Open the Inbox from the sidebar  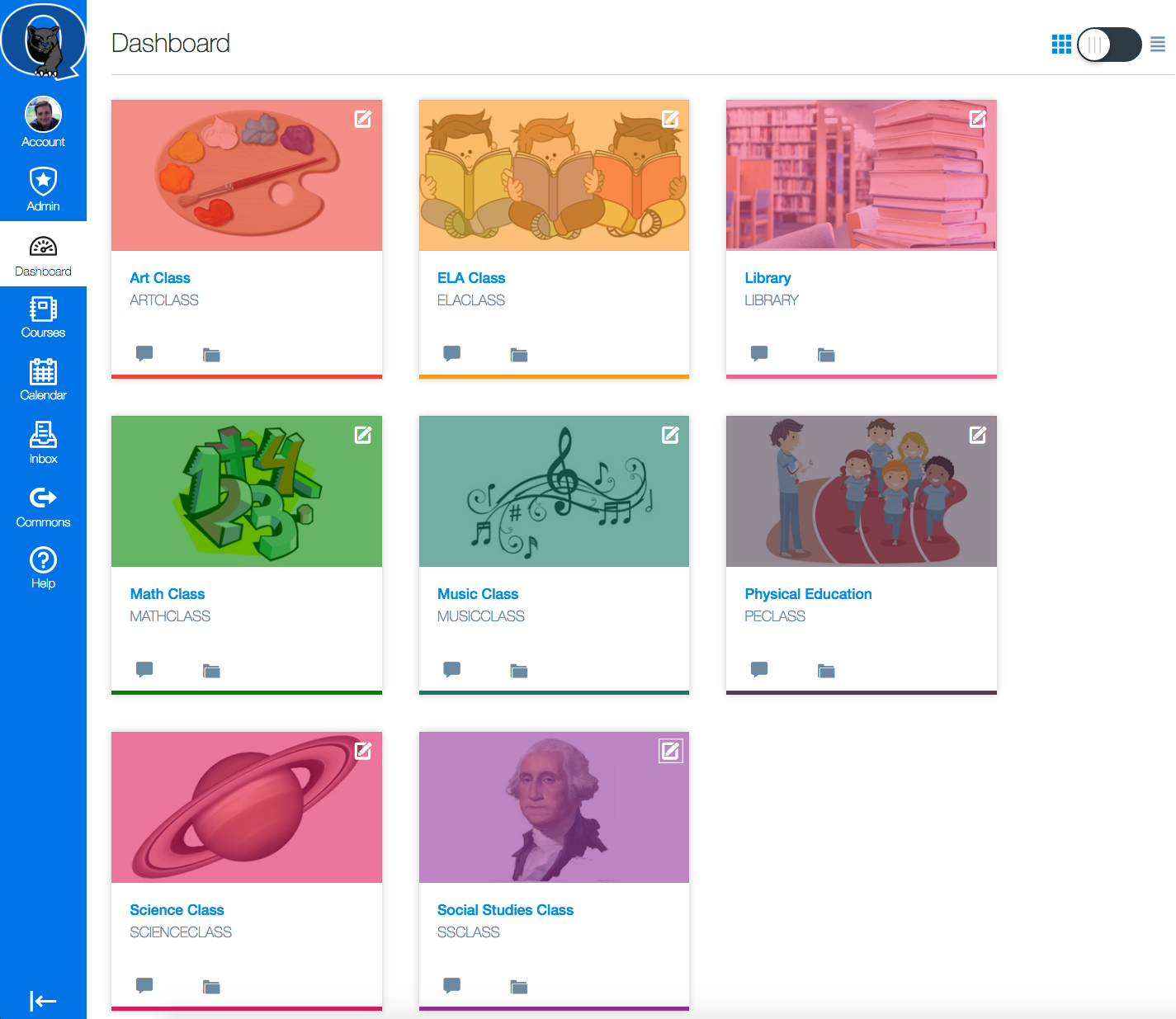(43, 443)
